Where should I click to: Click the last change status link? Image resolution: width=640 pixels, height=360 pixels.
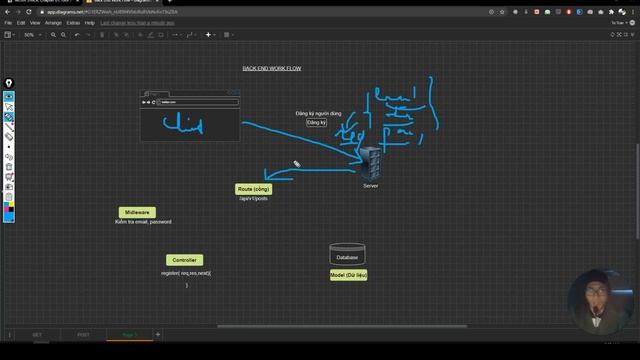138,23
